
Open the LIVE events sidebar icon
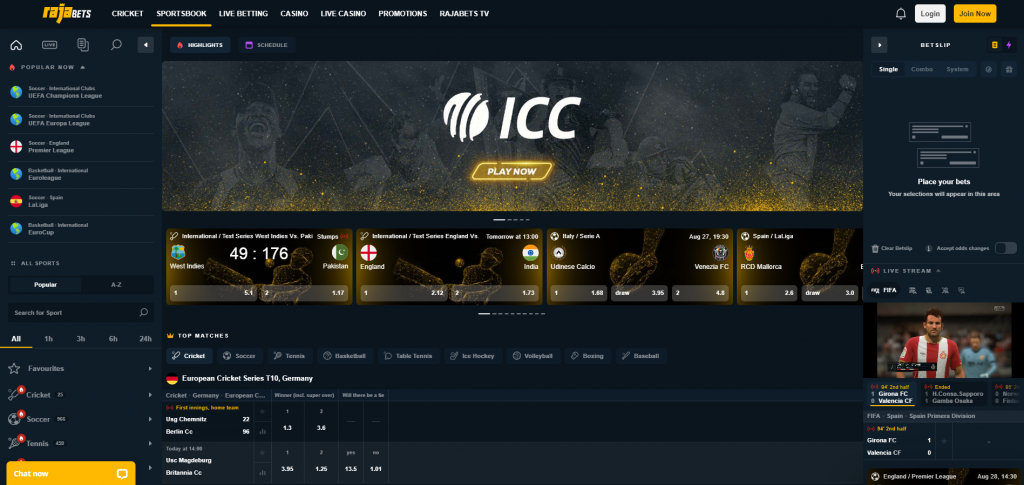click(x=50, y=45)
